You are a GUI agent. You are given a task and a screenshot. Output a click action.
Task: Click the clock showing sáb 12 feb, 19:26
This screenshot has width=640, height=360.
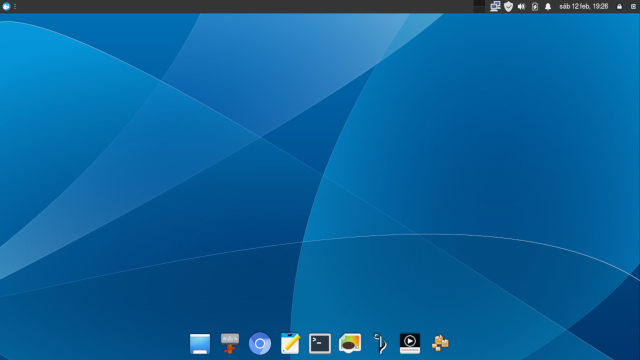point(584,6)
